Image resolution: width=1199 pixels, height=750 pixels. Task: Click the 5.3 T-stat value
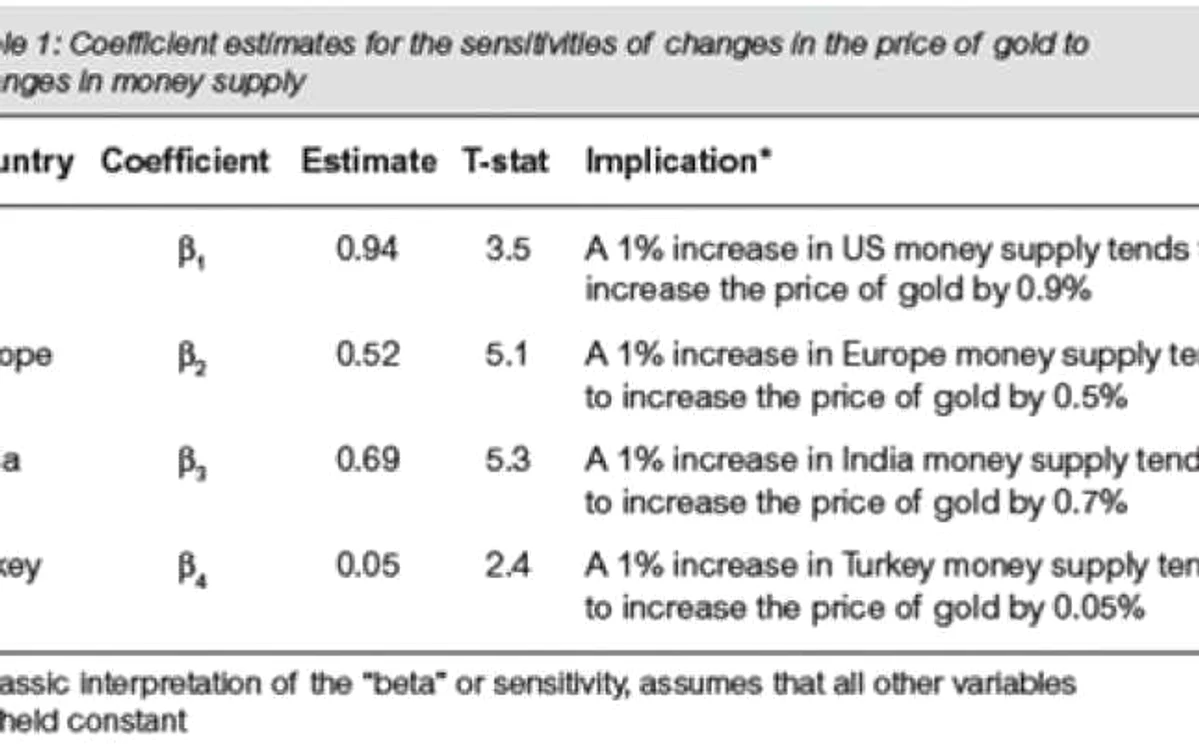tap(508, 459)
